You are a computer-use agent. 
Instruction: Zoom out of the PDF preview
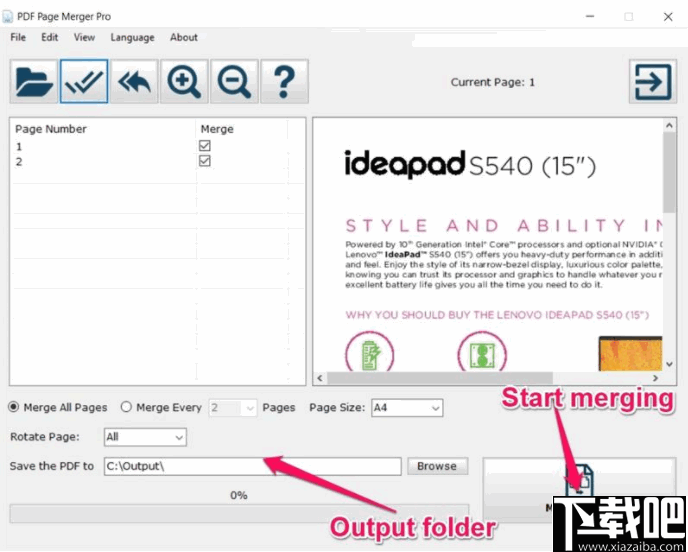pos(234,82)
